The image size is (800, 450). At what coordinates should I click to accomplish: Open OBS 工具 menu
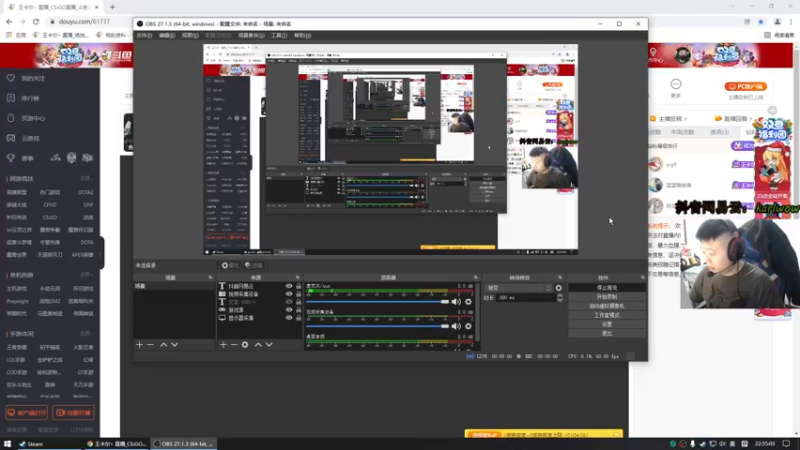click(279, 35)
